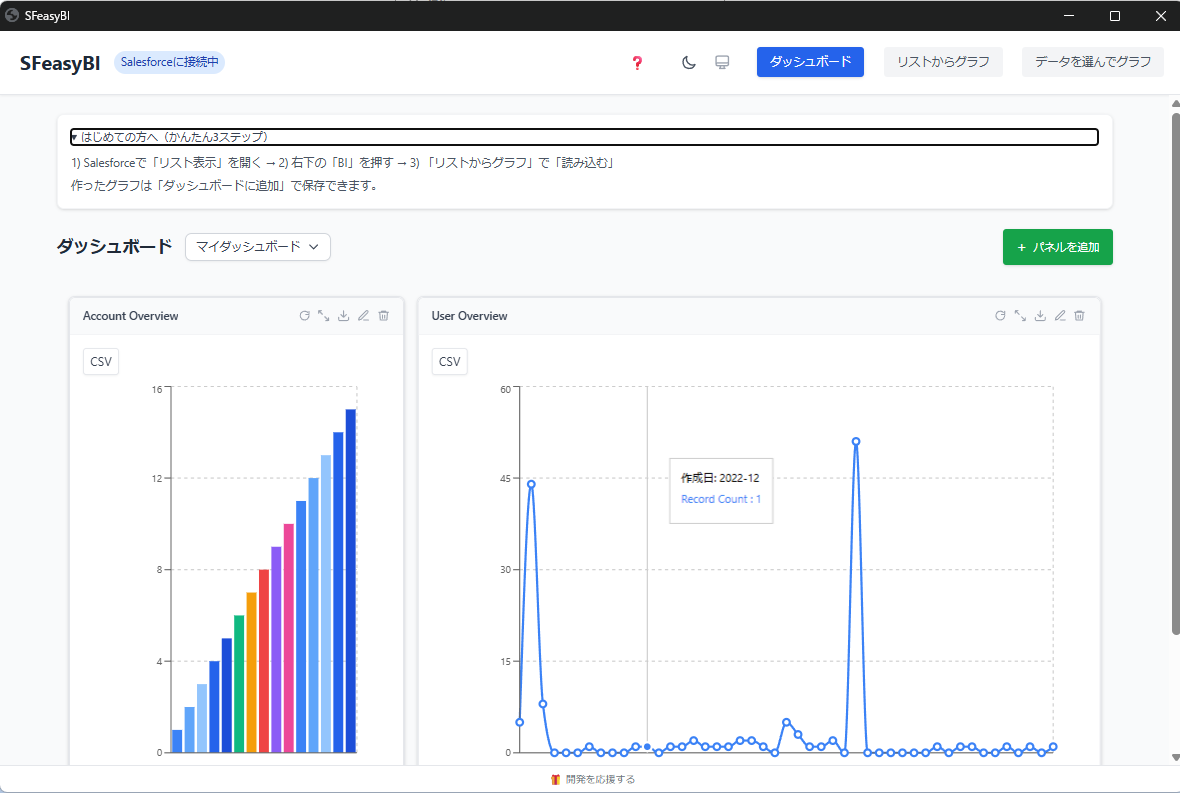Click the CSV badge on Account Overview

tap(100, 361)
